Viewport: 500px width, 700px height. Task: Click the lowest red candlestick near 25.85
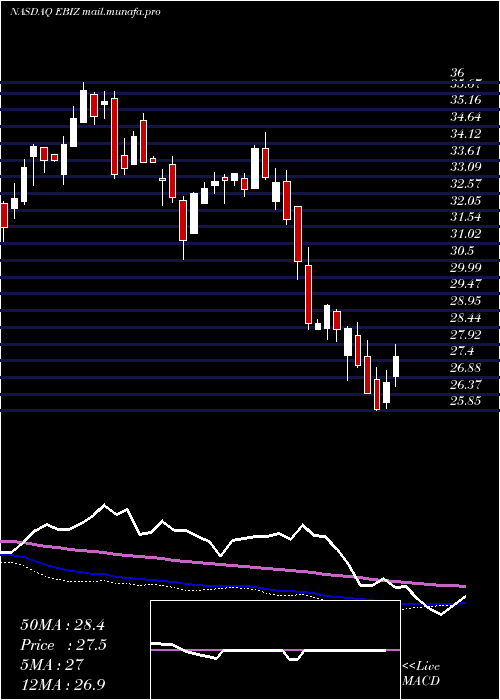tap(377, 389)
